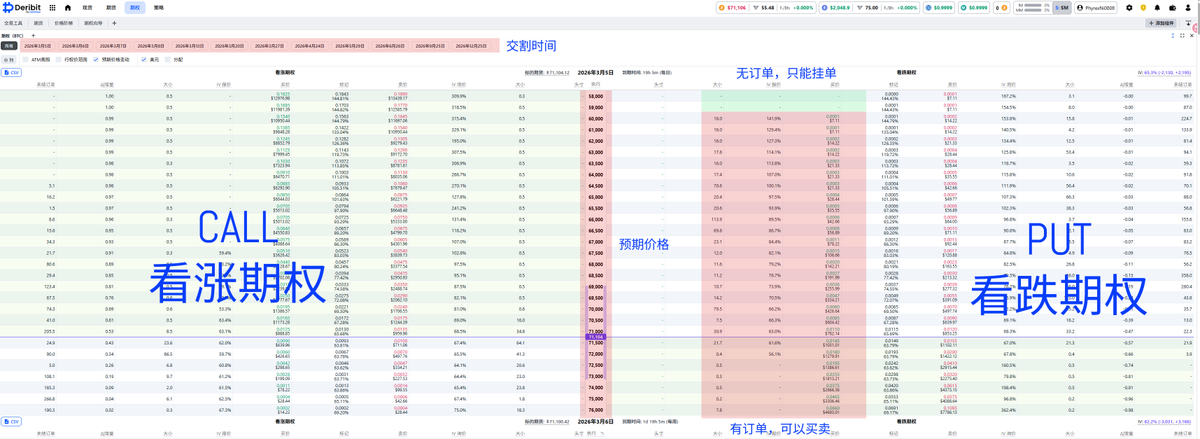Open the wallet icon
Screen dimensions: 1200x439
click(1173, 7)
